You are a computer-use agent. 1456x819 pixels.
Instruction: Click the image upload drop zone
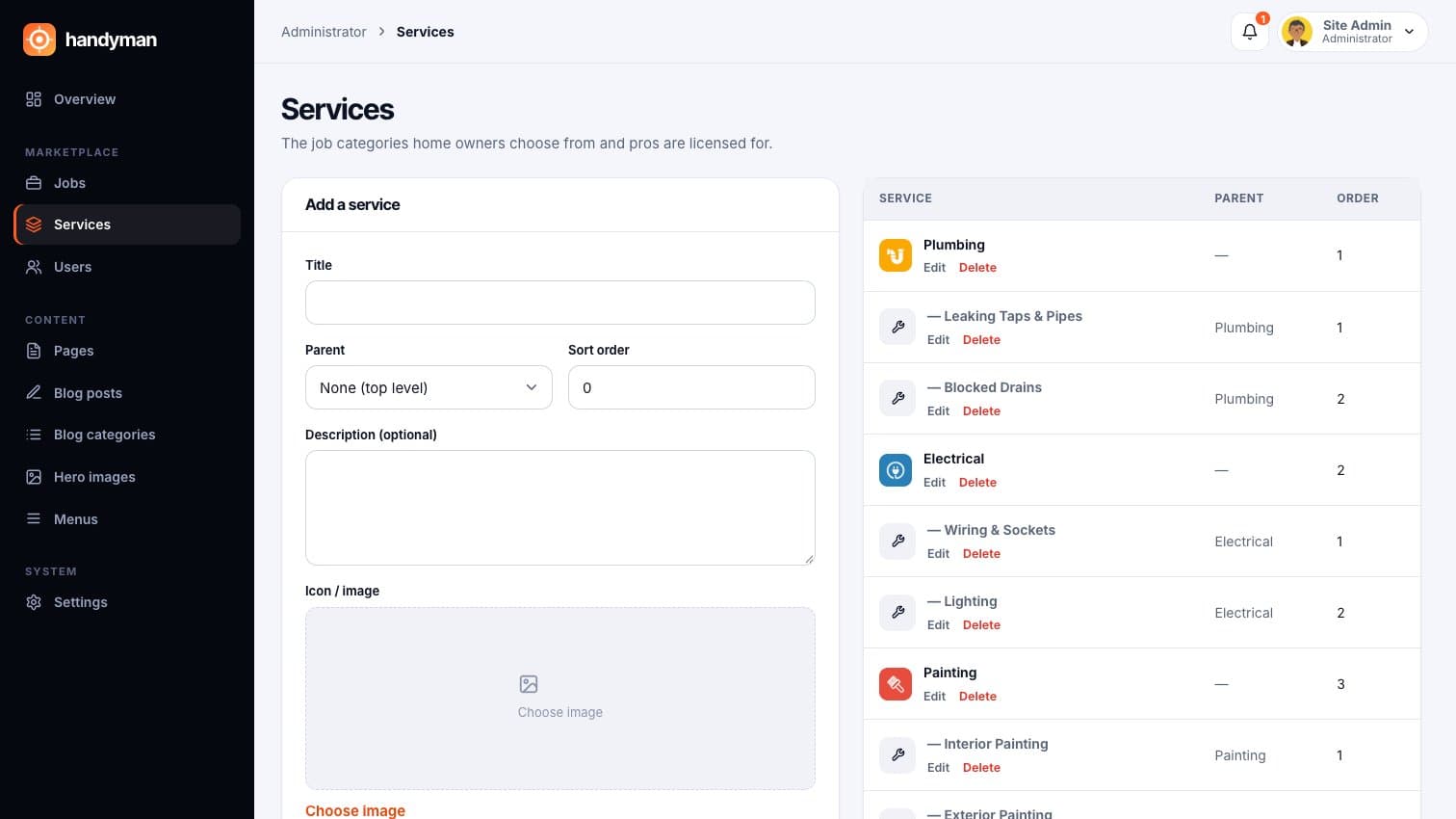[x=560, y=699]
